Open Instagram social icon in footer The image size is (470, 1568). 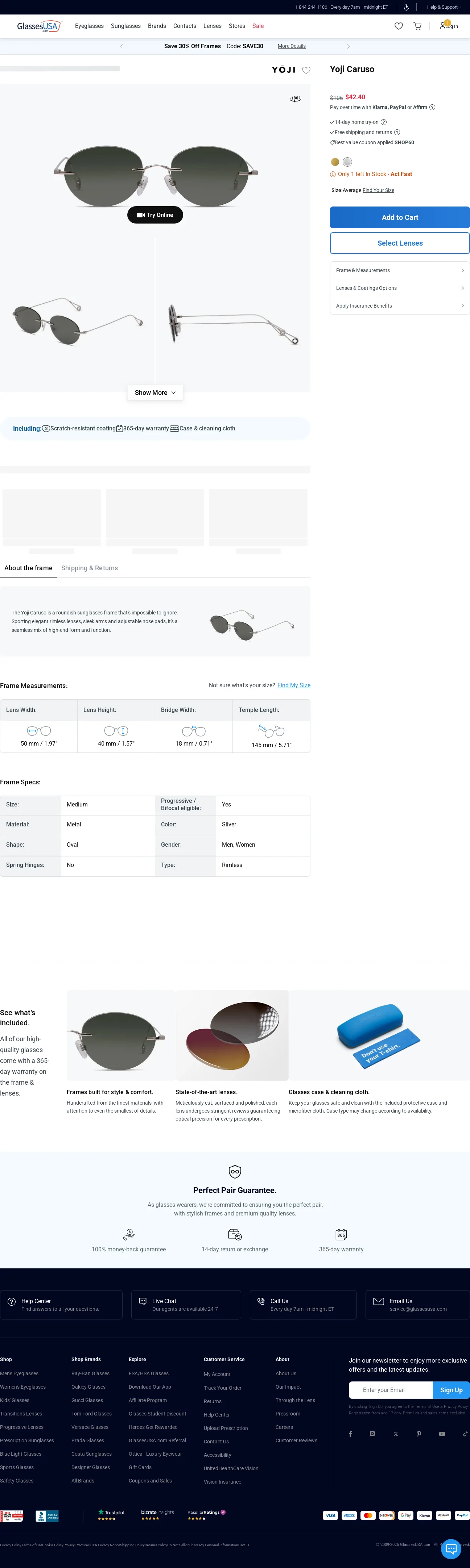(372, 1434)
